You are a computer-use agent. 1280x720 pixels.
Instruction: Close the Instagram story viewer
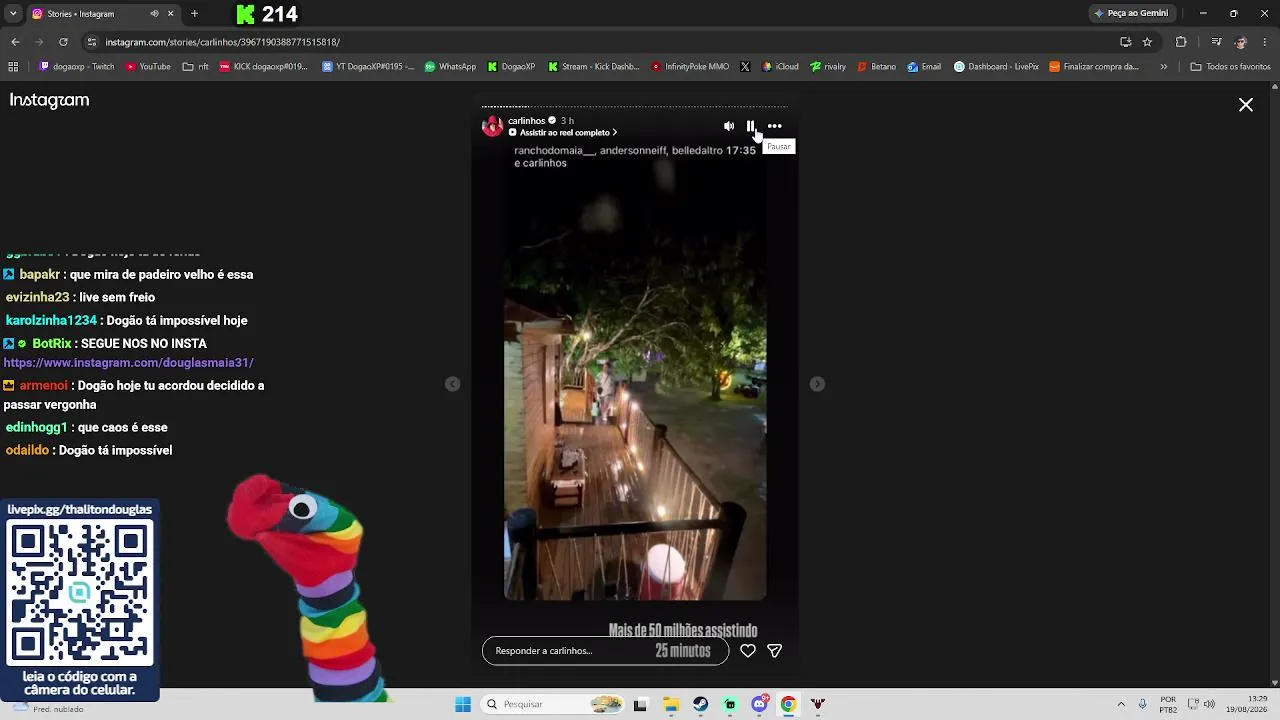1246,105
